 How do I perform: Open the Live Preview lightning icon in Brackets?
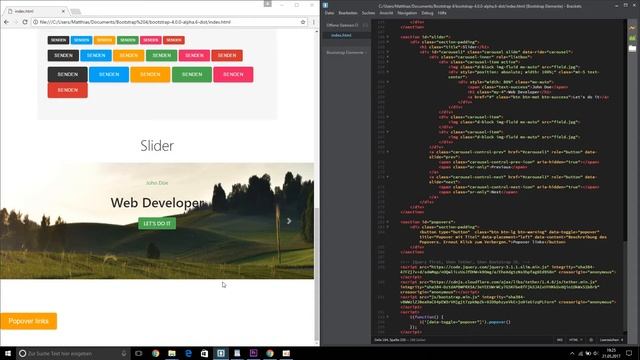click(x=632, y=27)
